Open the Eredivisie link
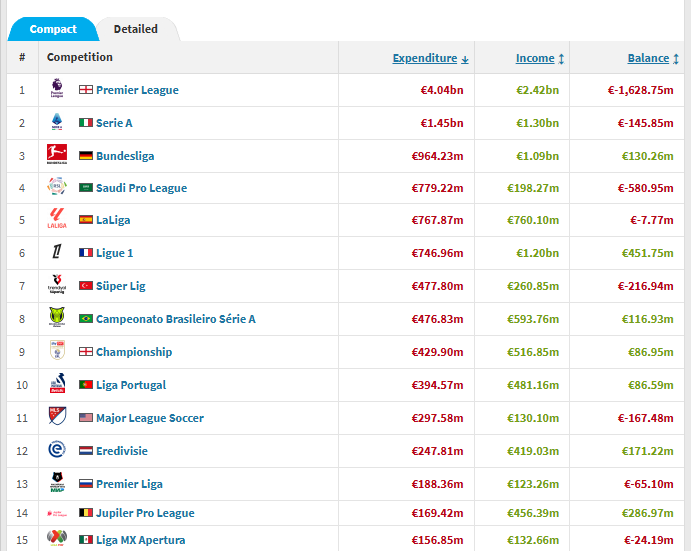 click(x=122, y=451)
